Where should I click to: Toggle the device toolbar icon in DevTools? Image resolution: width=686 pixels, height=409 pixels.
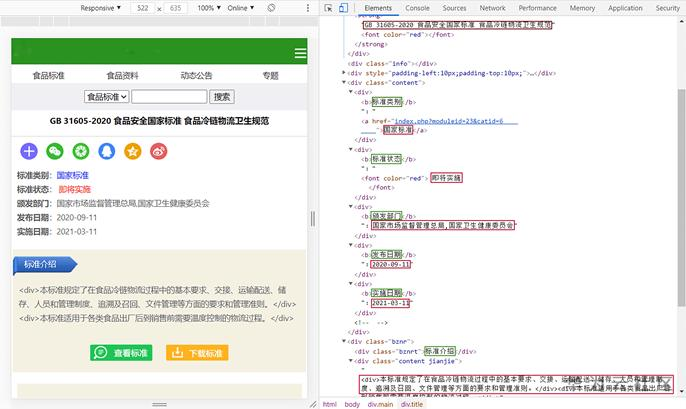coord(343,8)
